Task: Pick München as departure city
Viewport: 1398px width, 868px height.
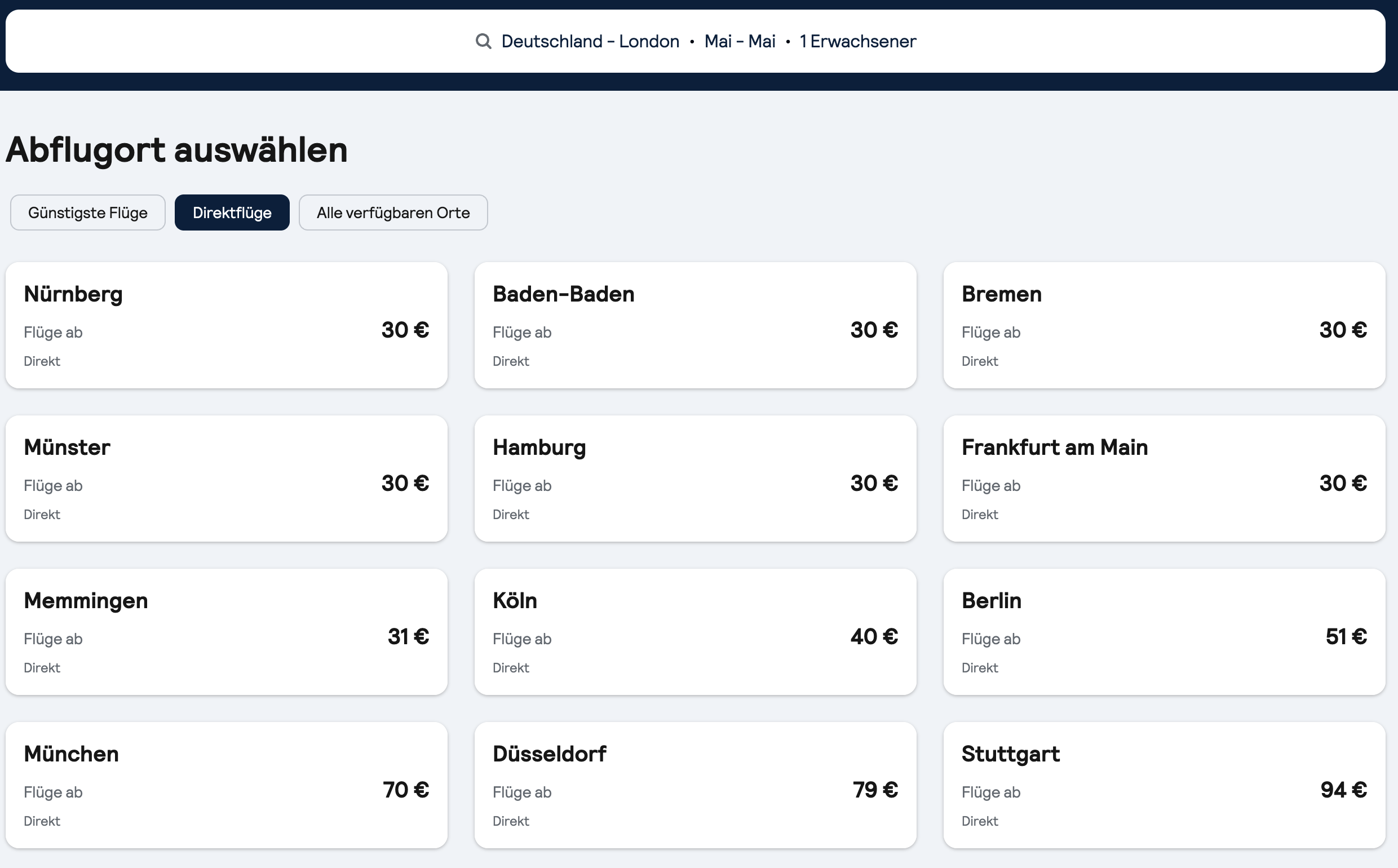Action: coord(226,785)
